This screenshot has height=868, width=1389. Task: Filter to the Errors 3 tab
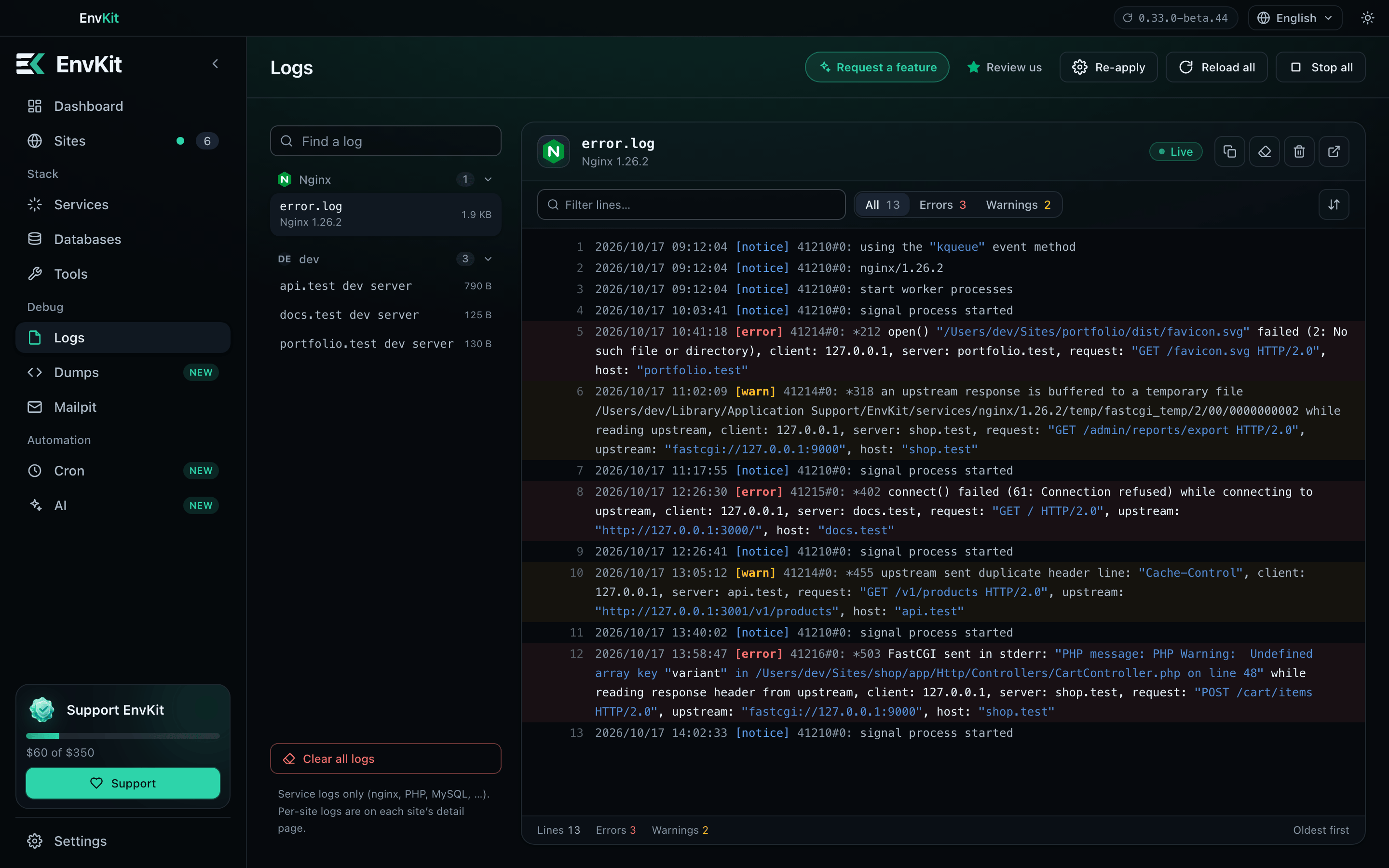click(942, 204)
